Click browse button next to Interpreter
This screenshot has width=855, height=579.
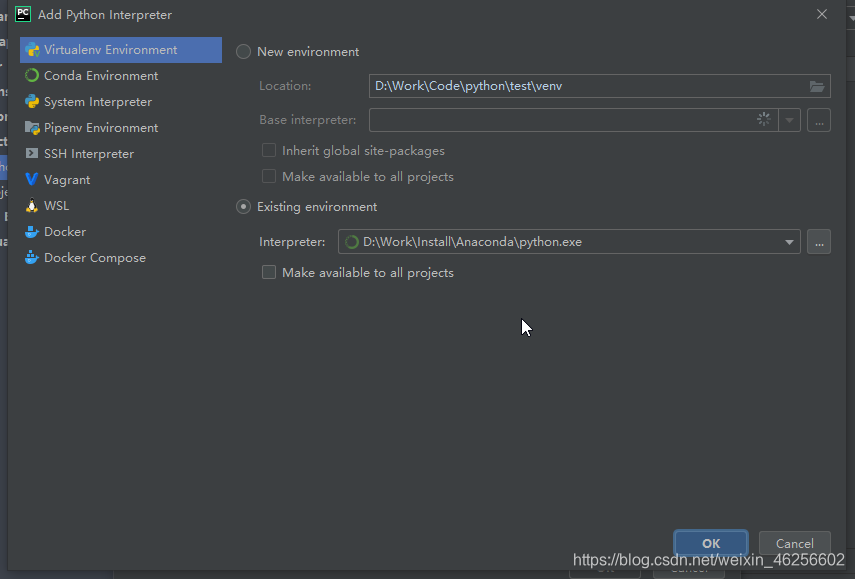[x=819, y=242]
